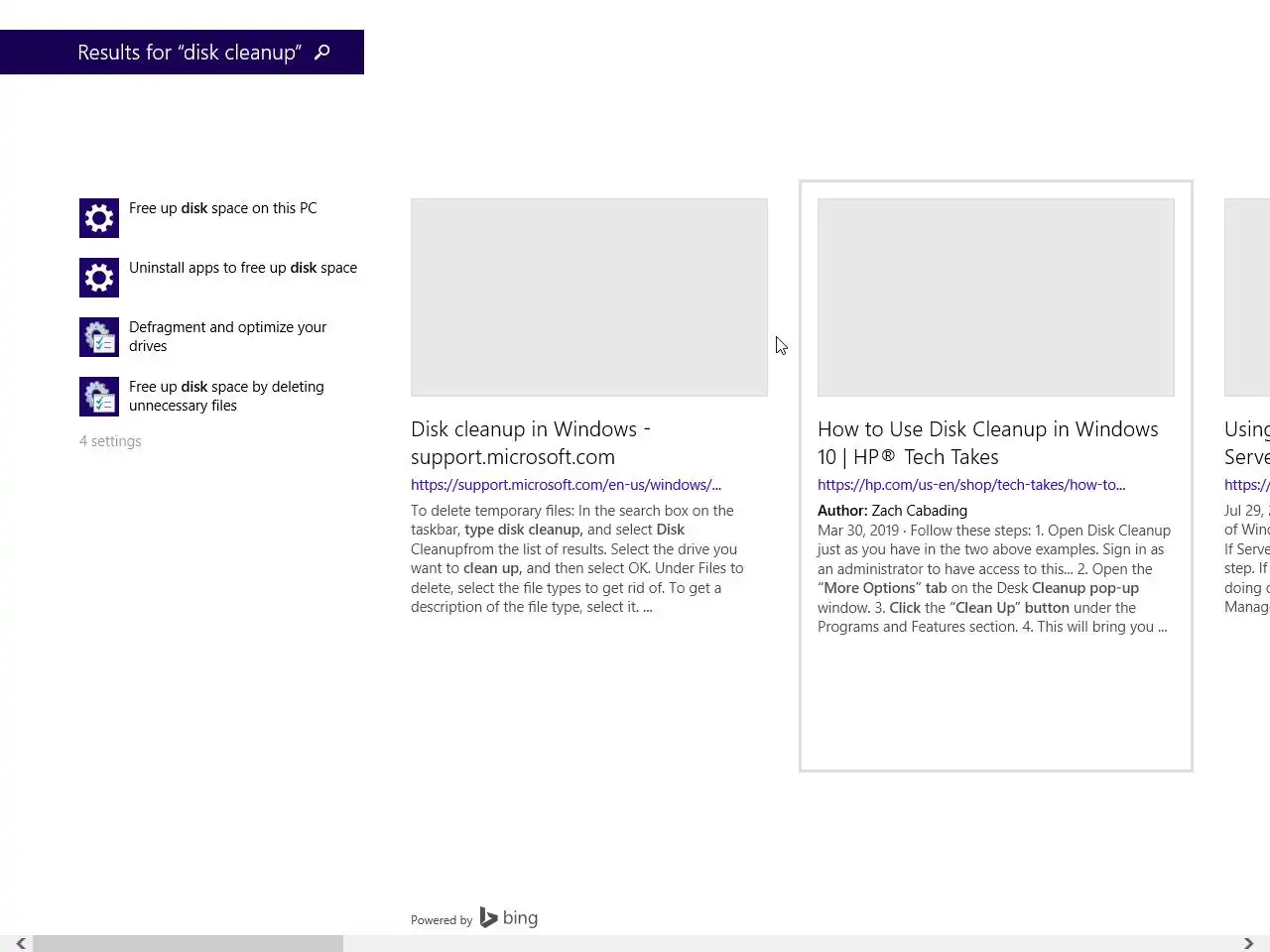1270x952 pixels.
Task: Open gear icon for Uninstall apps to free up disk space
Action: tap(99, 278)
